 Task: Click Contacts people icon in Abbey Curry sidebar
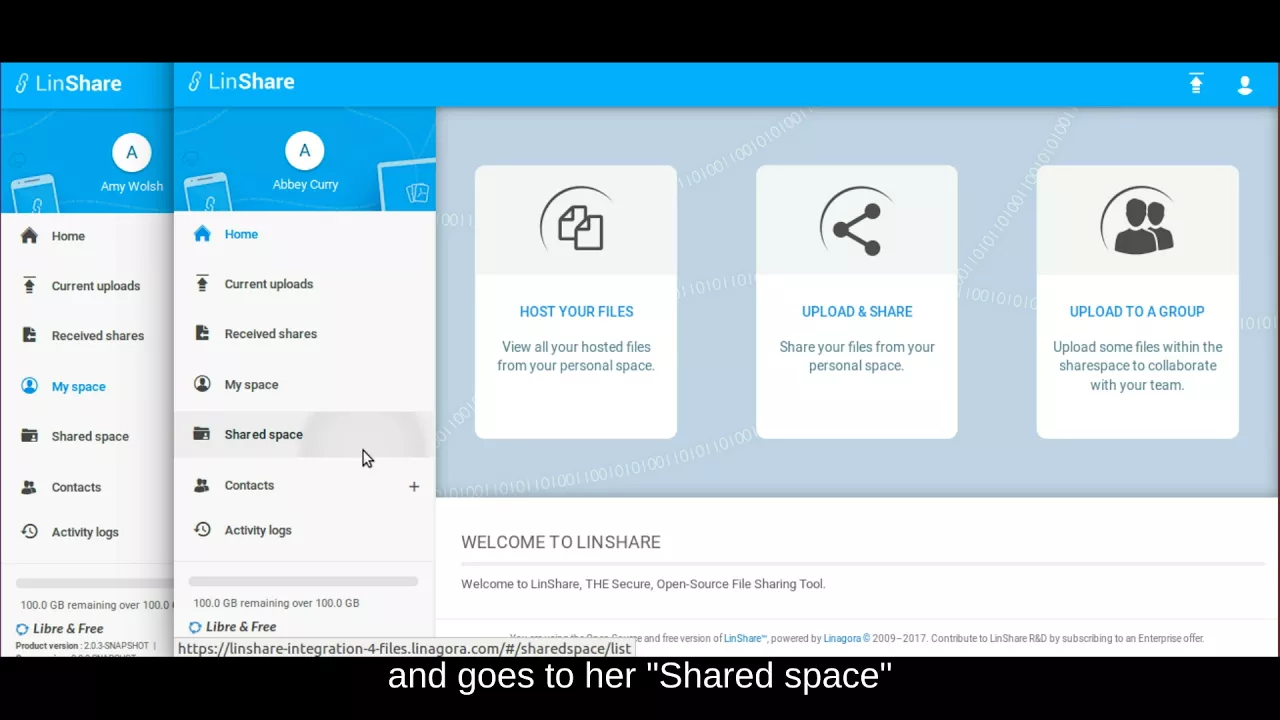point(202,485)
